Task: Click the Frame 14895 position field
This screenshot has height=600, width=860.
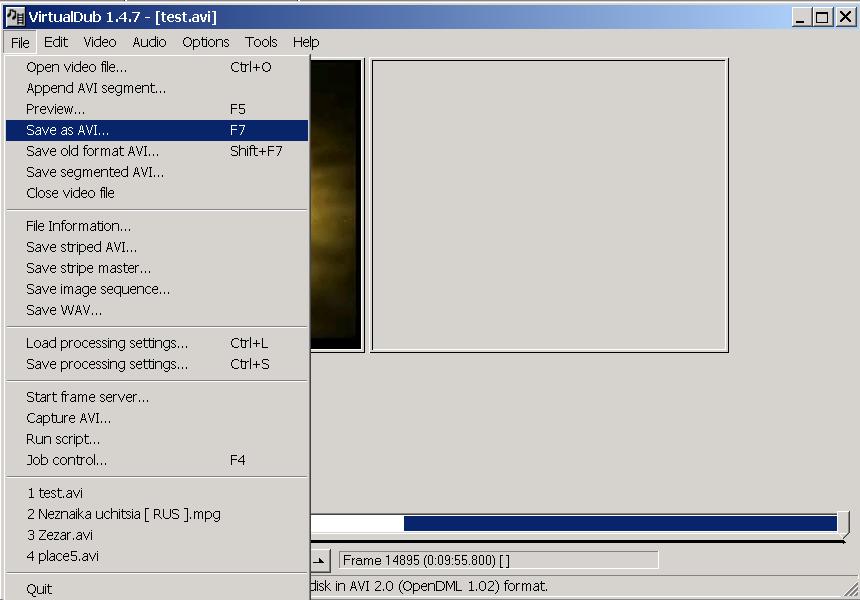Action: 498,560
